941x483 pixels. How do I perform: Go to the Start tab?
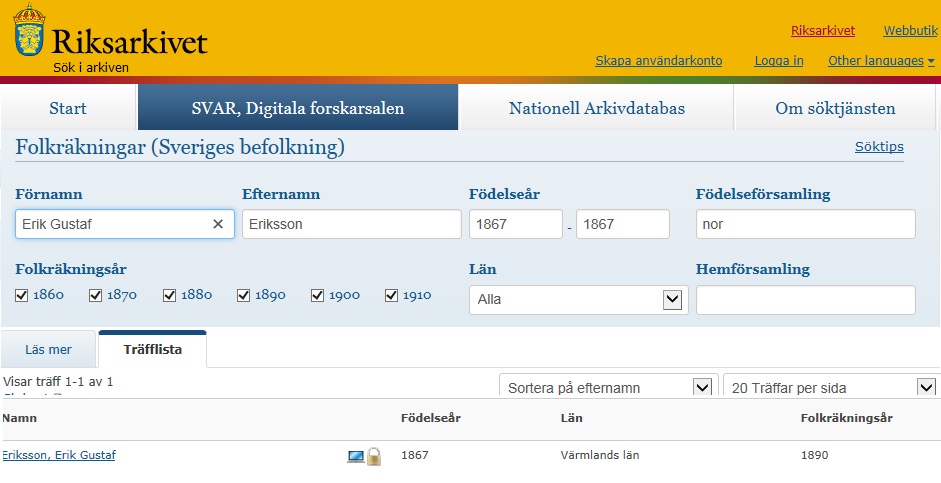point(68,108)
